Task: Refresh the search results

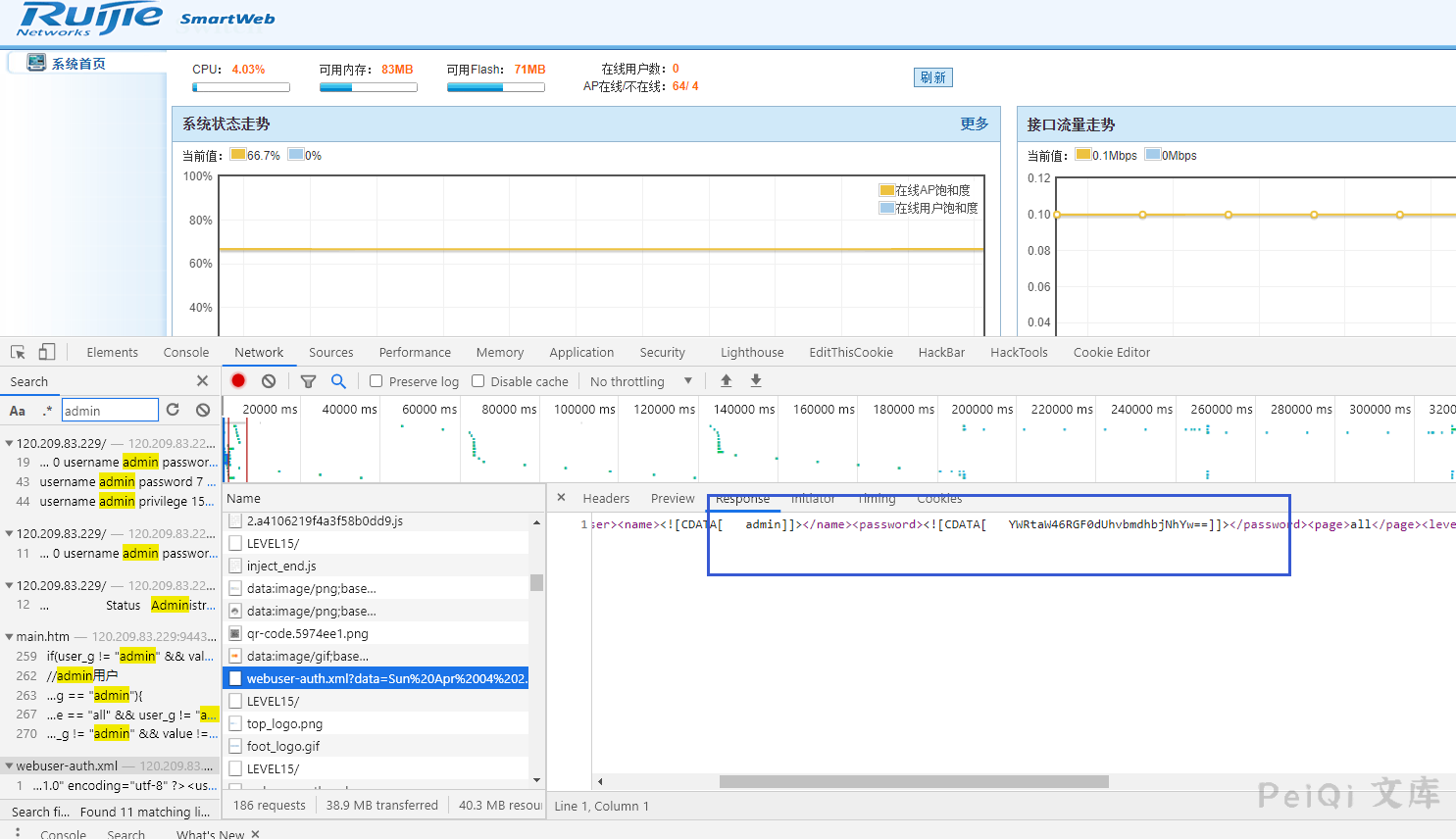Action: point(174,410)
